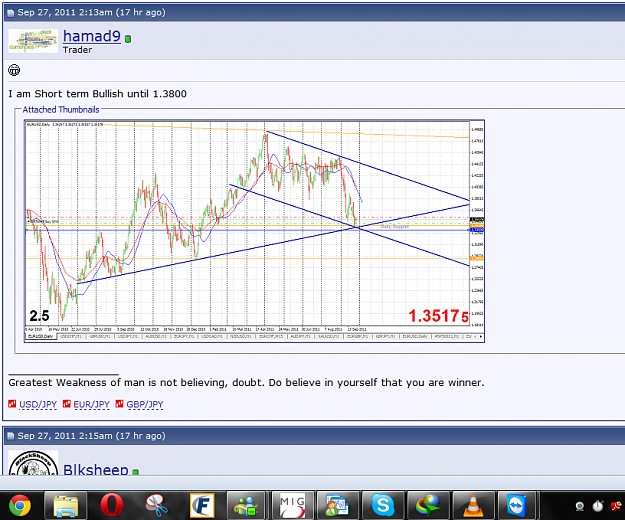Image resolution: width=625 pixels, height=520 pixels.
Task: Click the 'Trader' title under hamad9
Action: tap(77, 50)
